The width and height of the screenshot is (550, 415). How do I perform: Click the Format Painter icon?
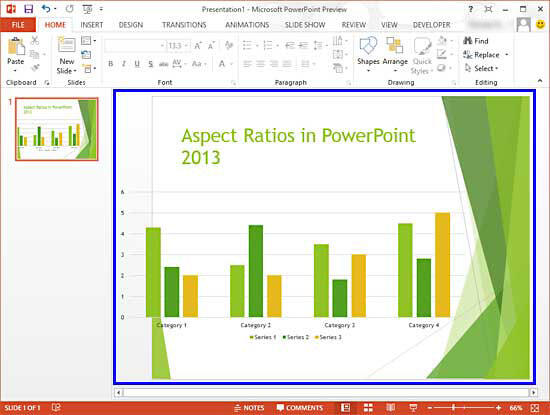point(35,68)
